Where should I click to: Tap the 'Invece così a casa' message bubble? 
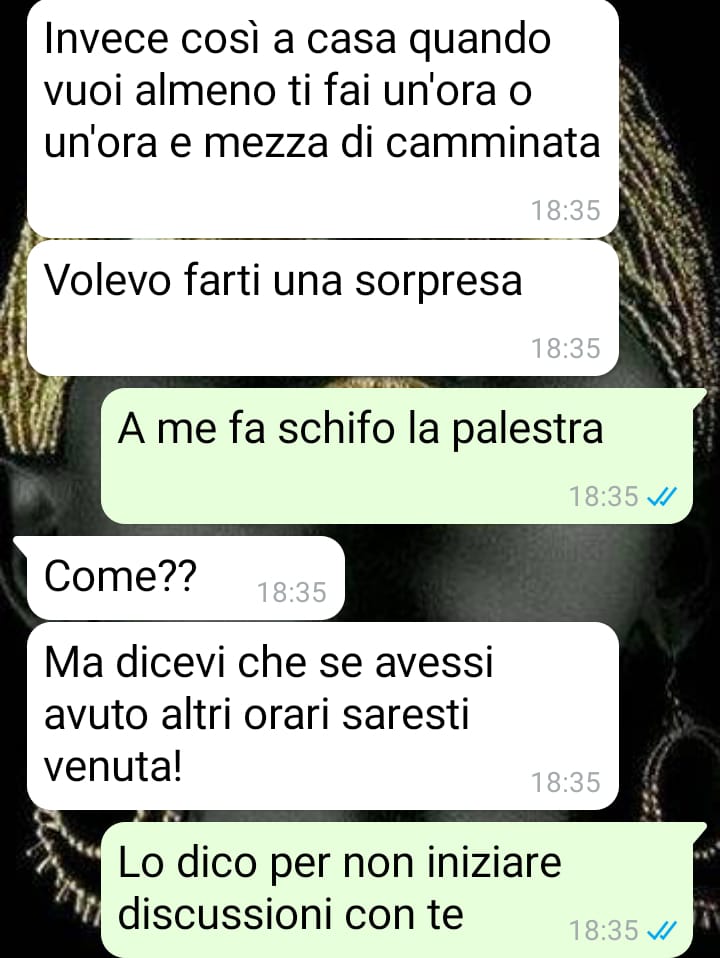pos(323,117)
